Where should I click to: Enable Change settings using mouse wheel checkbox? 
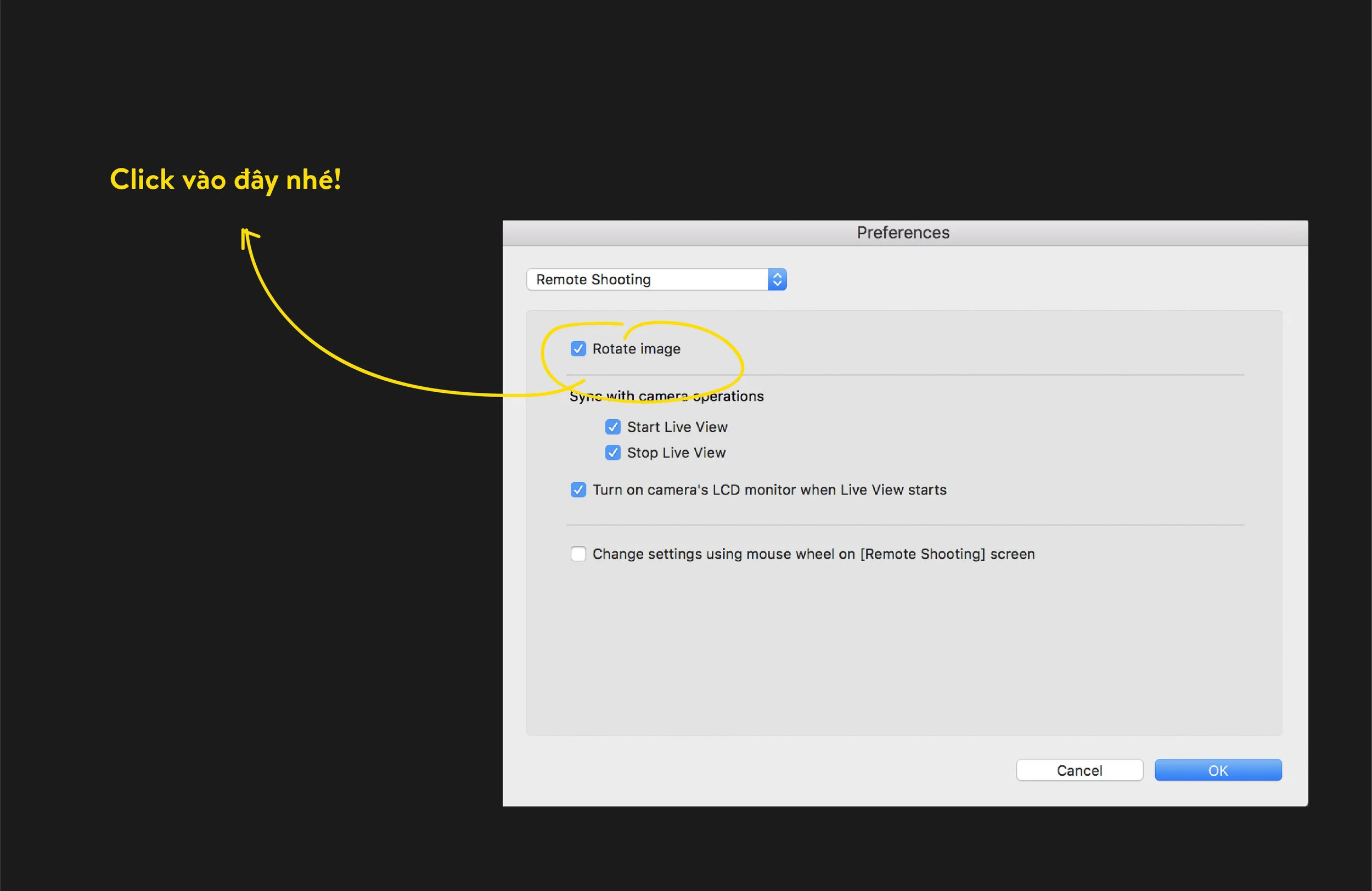[578, 554]
